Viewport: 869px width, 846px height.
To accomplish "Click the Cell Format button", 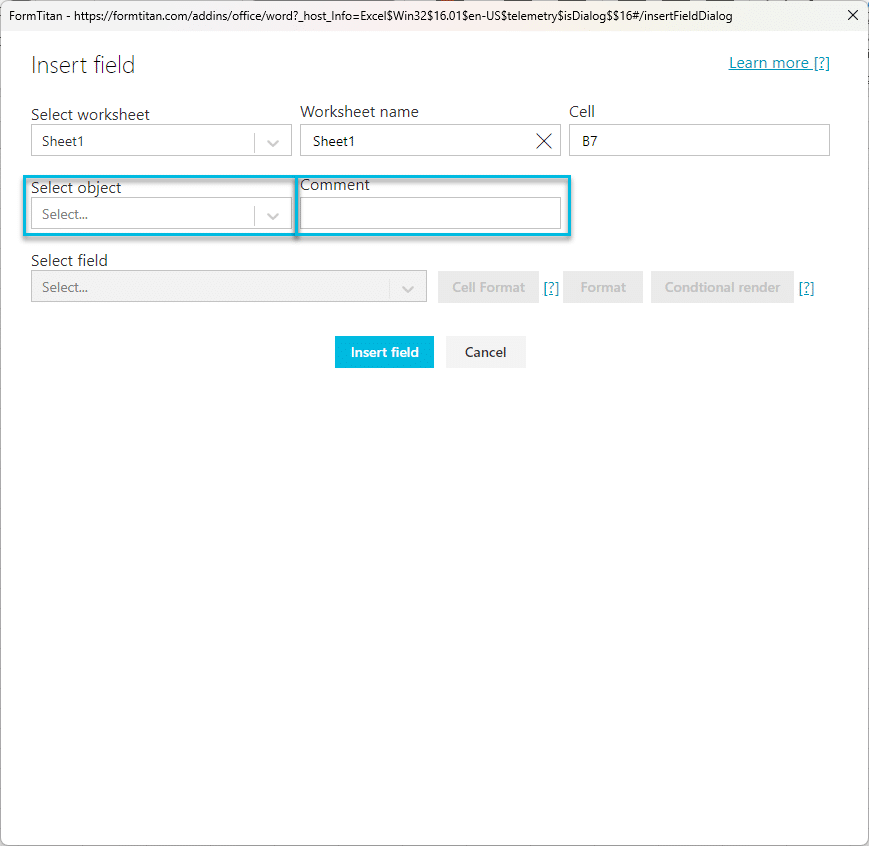I will [488, 287].
